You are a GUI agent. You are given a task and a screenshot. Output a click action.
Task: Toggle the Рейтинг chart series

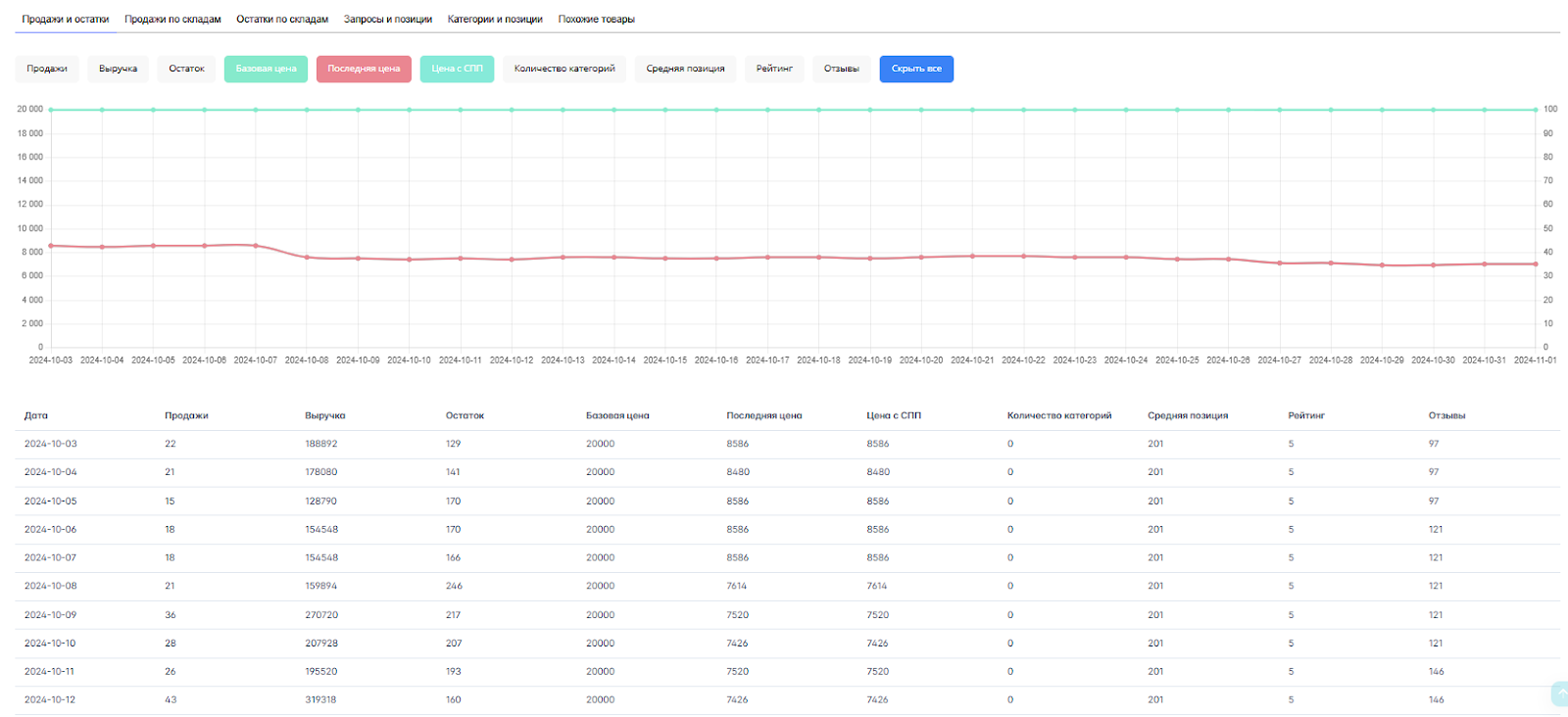tap(774, 69)
